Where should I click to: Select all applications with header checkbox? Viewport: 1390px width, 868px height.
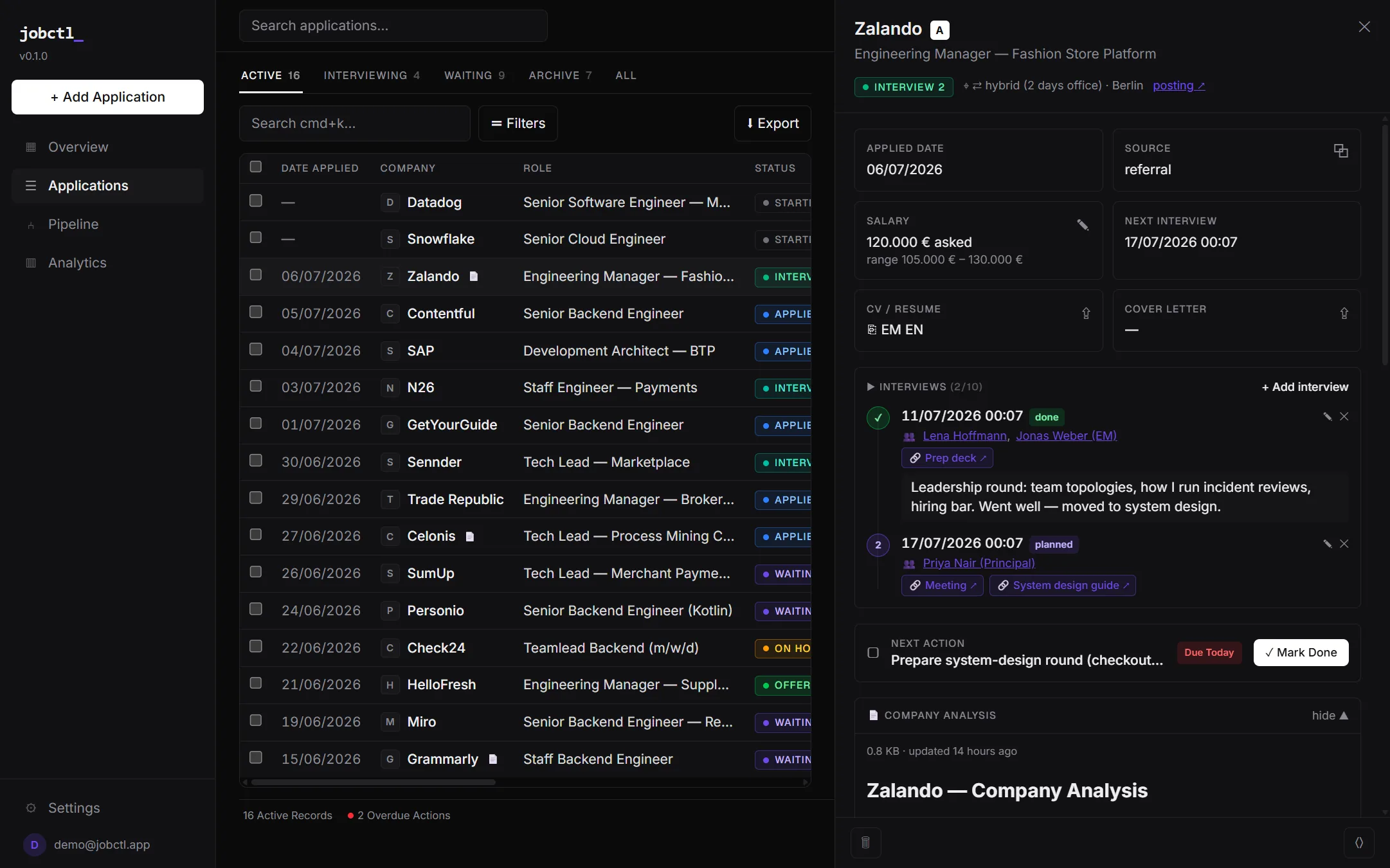click(x=256, y=167)
